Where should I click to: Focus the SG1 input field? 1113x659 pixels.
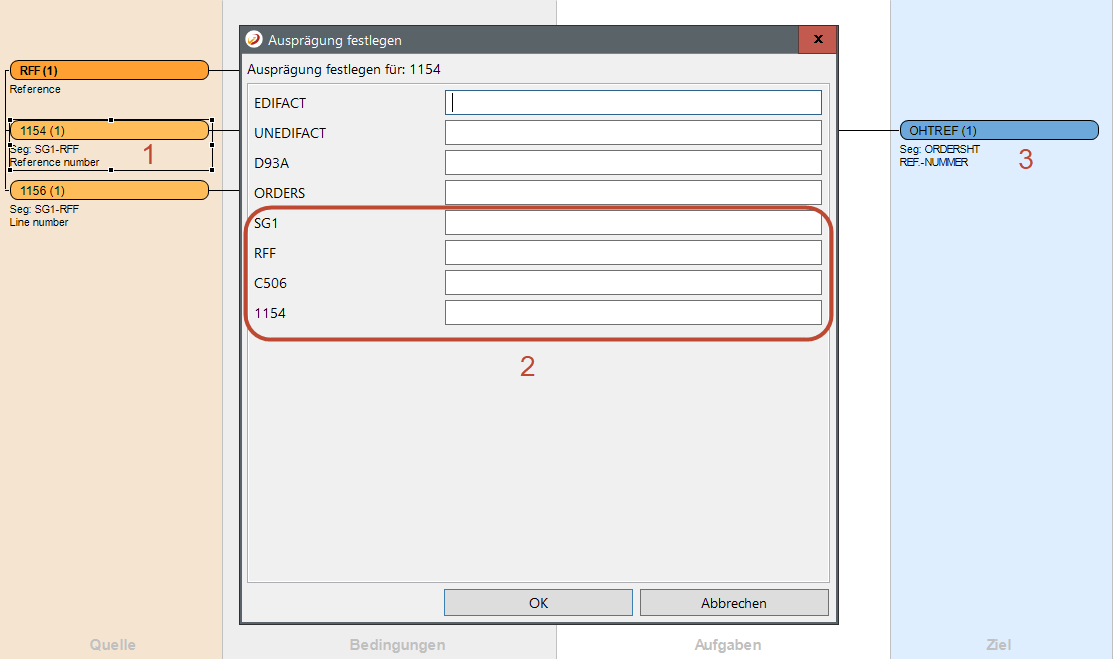click(x=633, y=223)
